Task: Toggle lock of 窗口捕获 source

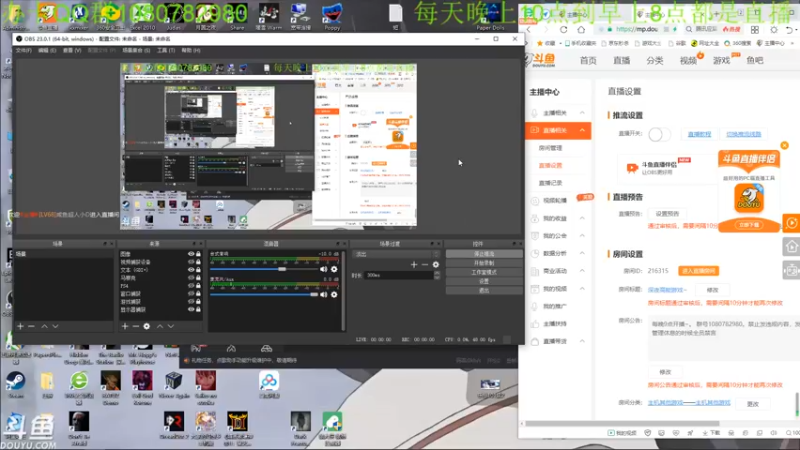Action: (x=198, y=293)
